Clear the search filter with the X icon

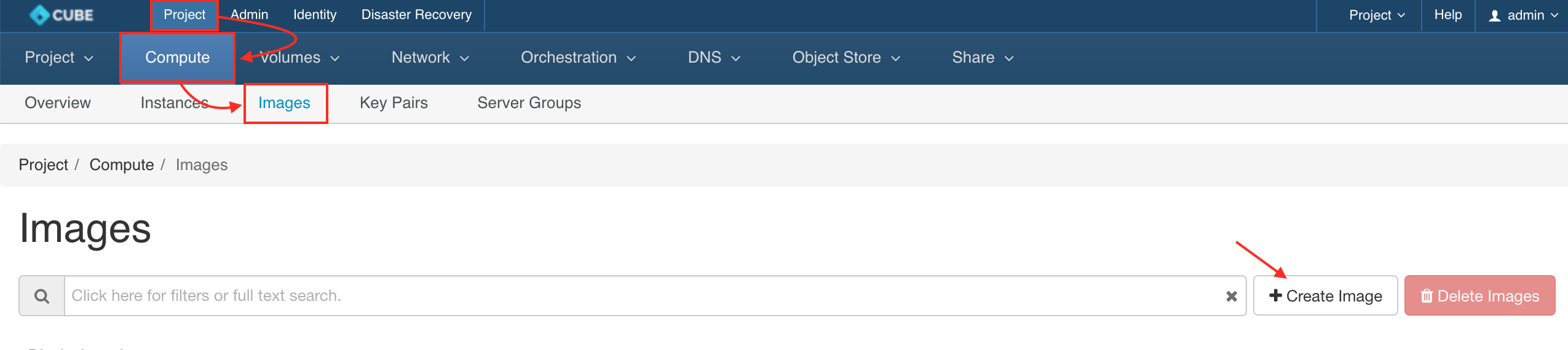[x=1231, y=296]
